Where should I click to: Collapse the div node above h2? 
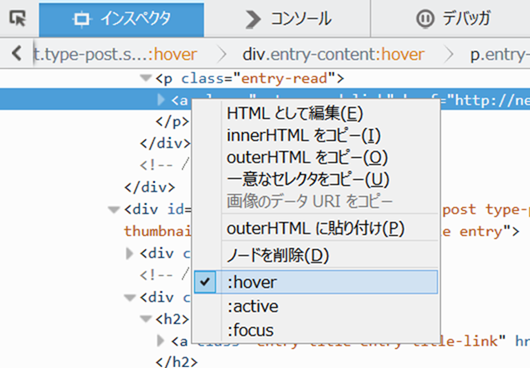click(130, 297)
